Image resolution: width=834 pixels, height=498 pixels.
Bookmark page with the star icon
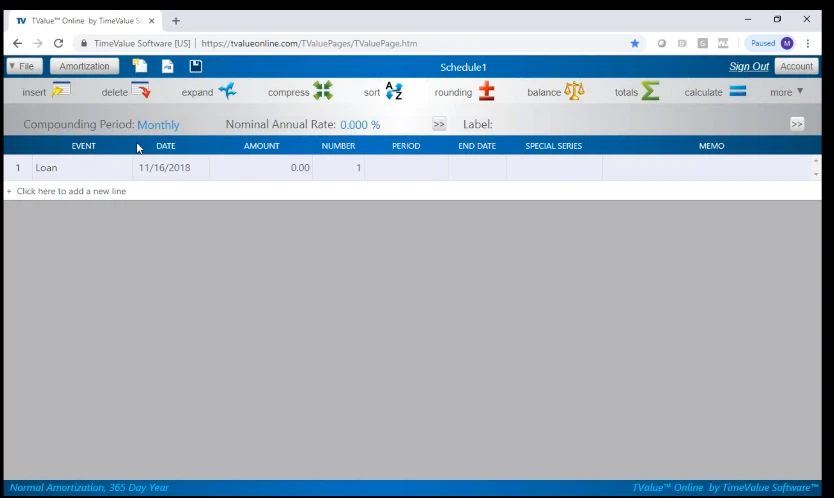(x=635, y=43)
